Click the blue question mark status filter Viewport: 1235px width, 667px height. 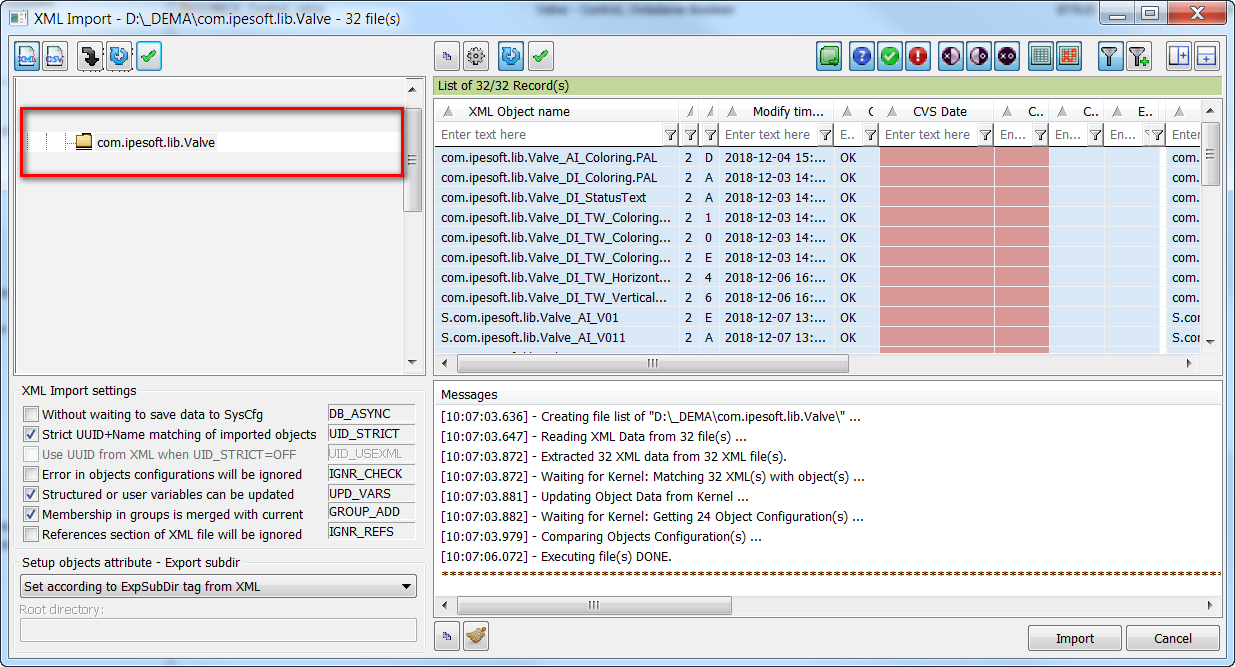click(861, 57)
